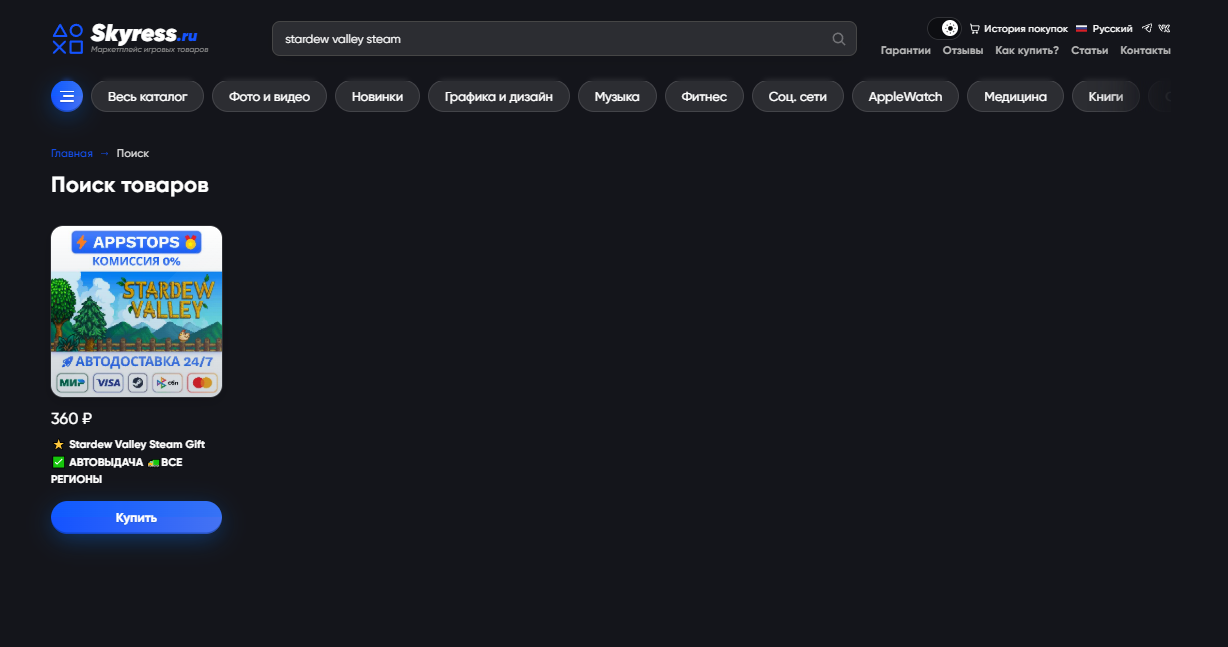
Task: Click the Stardew Valley product thumbnail
Action: [136, 311]
